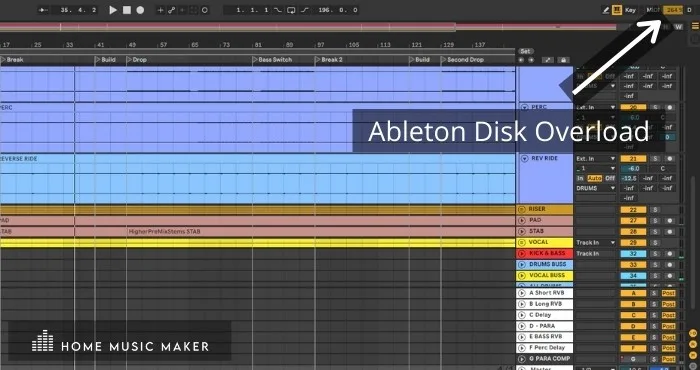Image resolution: width=700 pixels, height=370 pixels.
Task: Unfold the PAD track
Action: (x=521, y=220)
